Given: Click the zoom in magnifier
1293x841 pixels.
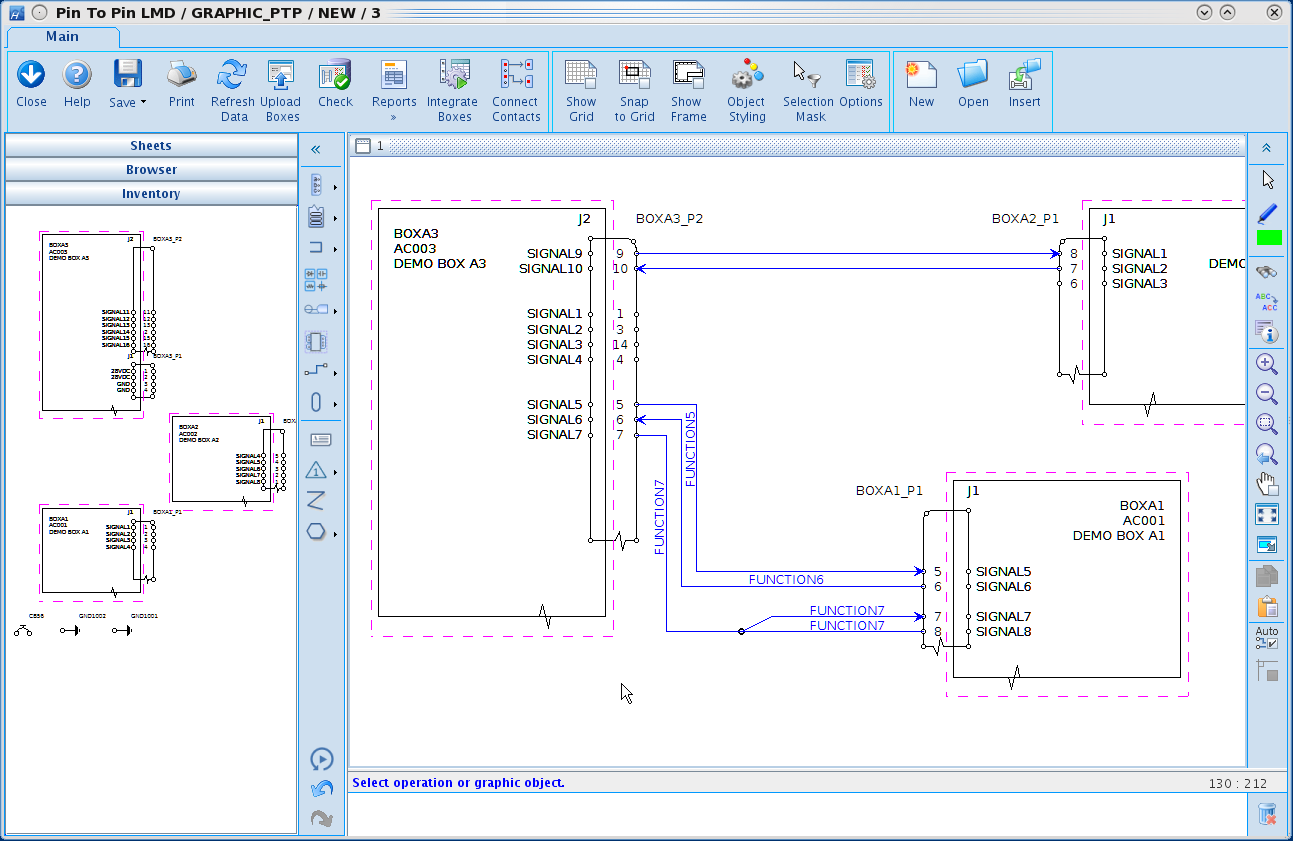Looking at the screenshot, I should click(x=1267, y=364).
